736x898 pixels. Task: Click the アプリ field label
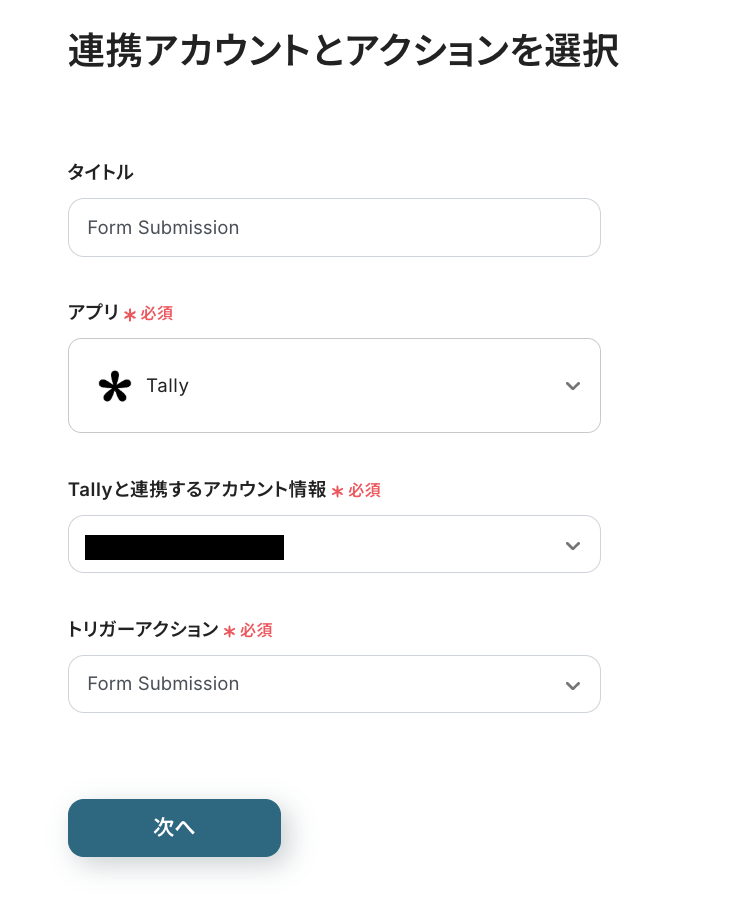click(x=93, y=312)
